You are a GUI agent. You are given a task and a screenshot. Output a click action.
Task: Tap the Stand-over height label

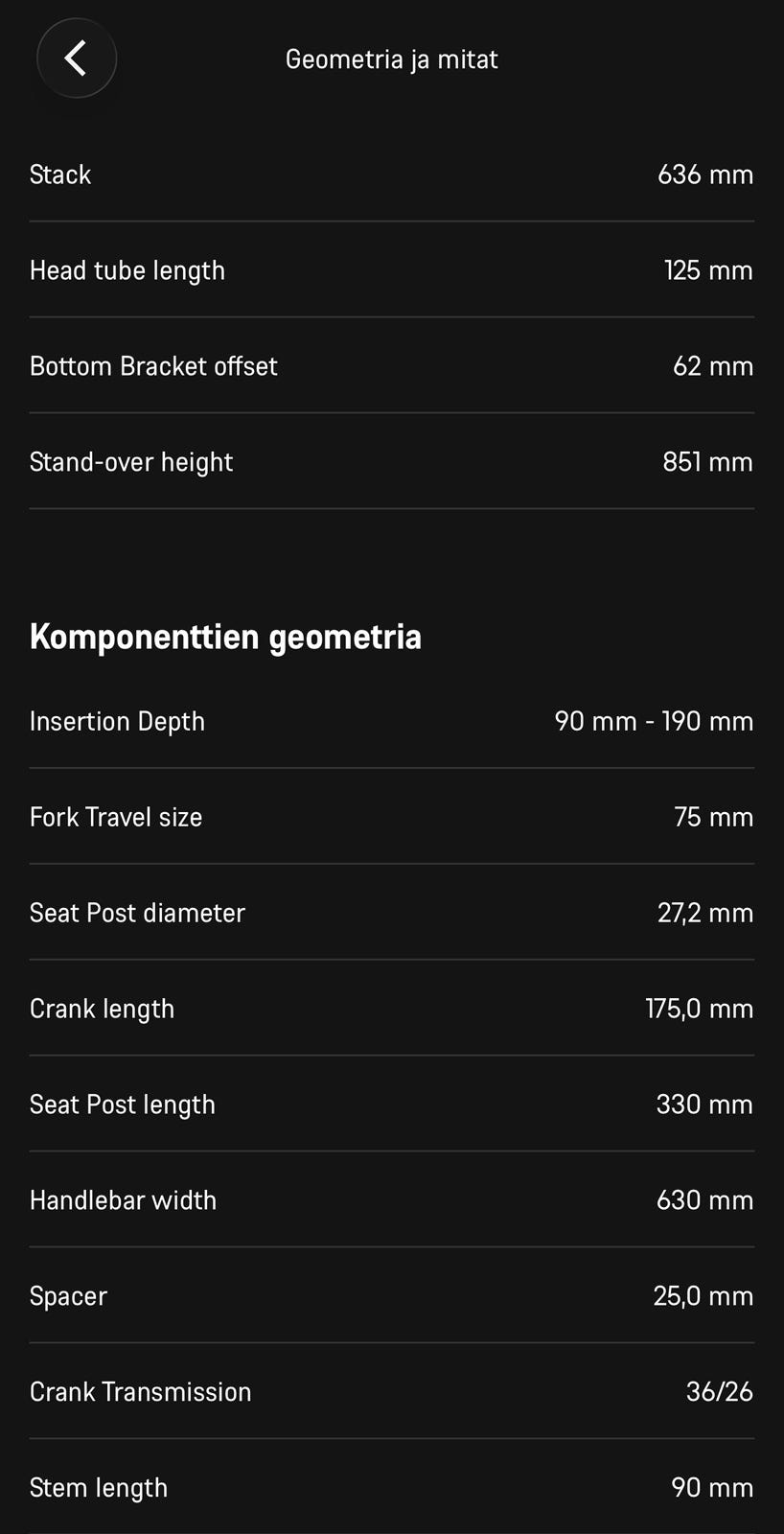(x=131, y=462)
